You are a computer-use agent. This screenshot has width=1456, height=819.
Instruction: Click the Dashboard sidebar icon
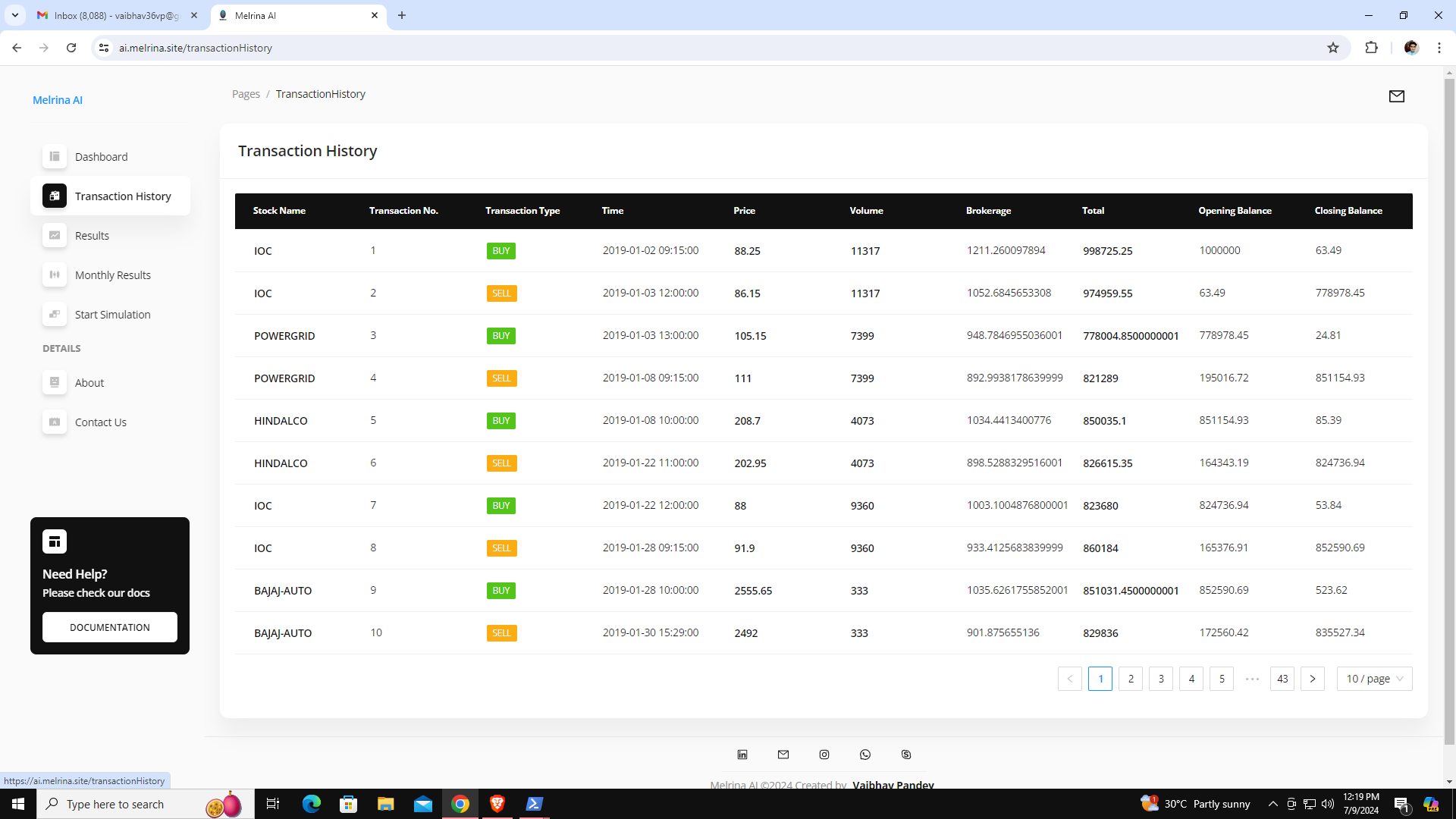click(55, 156)
